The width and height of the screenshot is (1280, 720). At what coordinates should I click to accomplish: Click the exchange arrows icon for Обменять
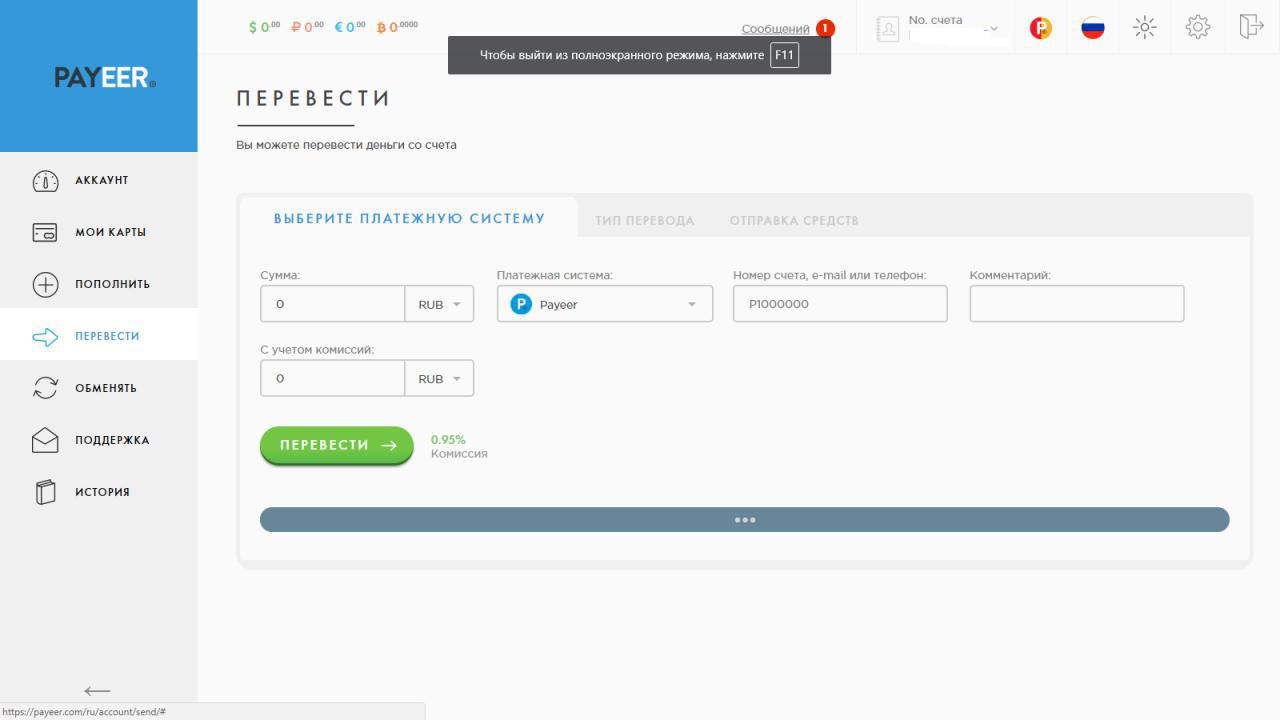pyautogui.click(x=45, y=388)
